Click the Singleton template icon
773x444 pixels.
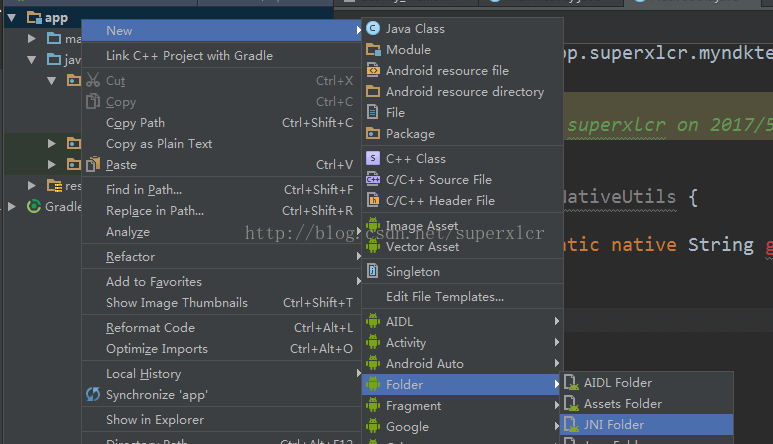(373, 271)
